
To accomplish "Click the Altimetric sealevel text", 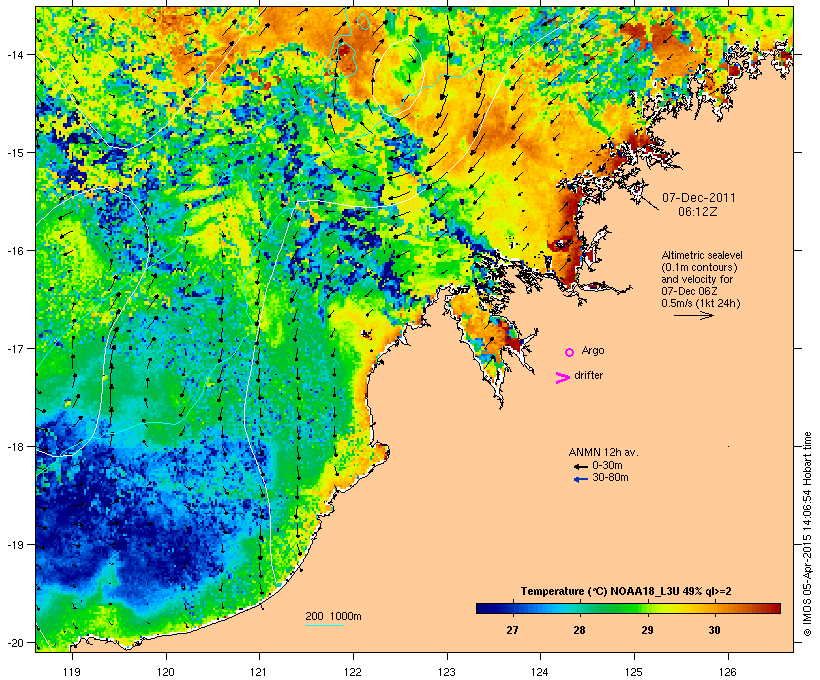I will pyautogui.click(x=702, y=255).
